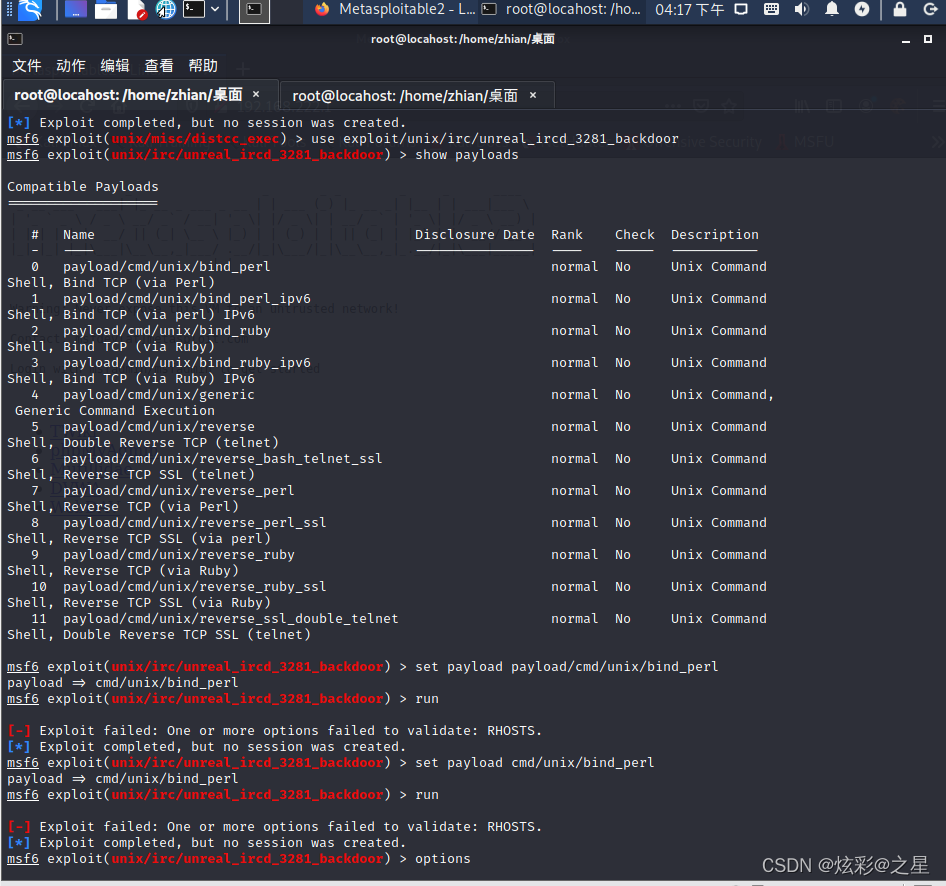Open power manager lightning icon
The height and width of the screenshot is (886, 946).
(x=862, y=9)
